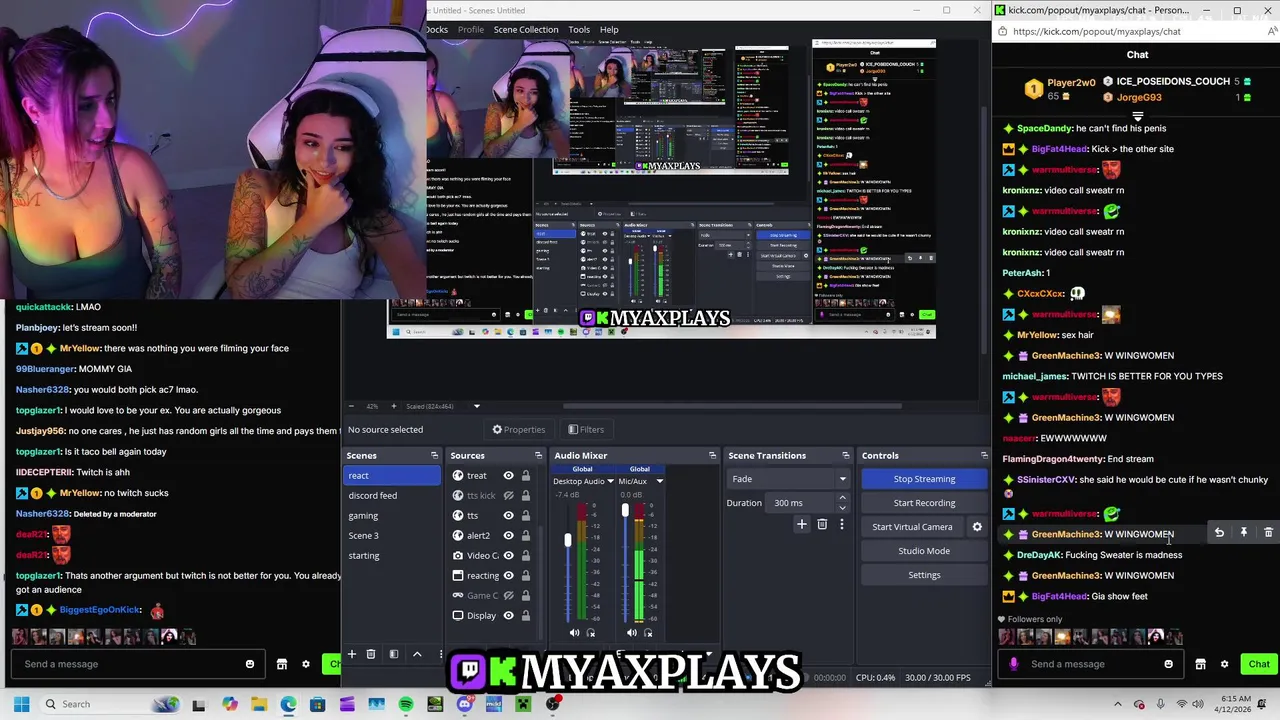Toggle monitoring headphone icon for Desktop Audio
The width and height of the screenshot is (1280, 720).
(591, 632)
